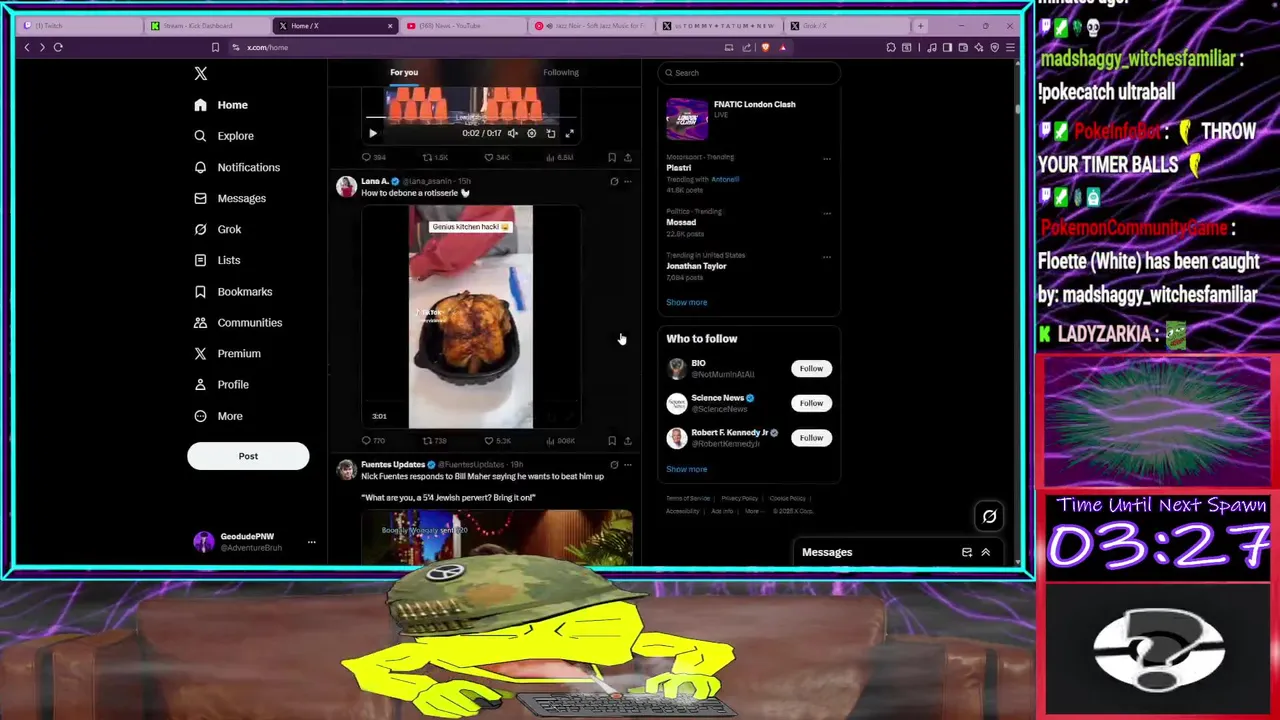Screen dimensions: 1280x720
Task: Play the rotisserie chicken video
Action: click(470, 317)
